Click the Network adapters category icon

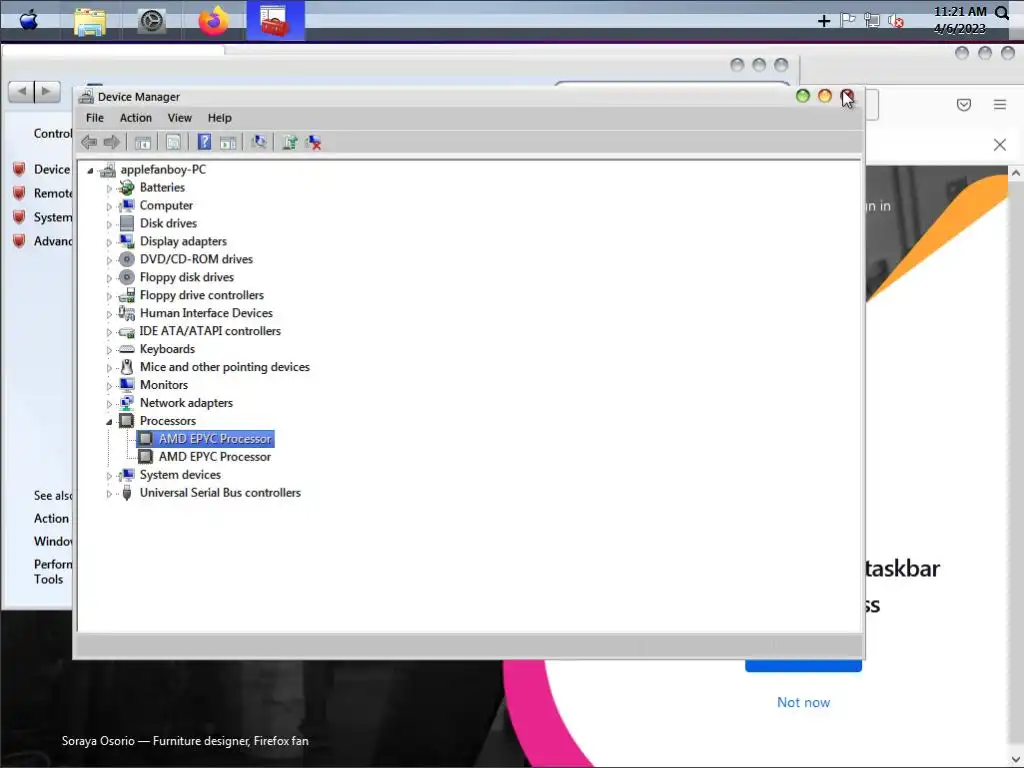[127, 403]
